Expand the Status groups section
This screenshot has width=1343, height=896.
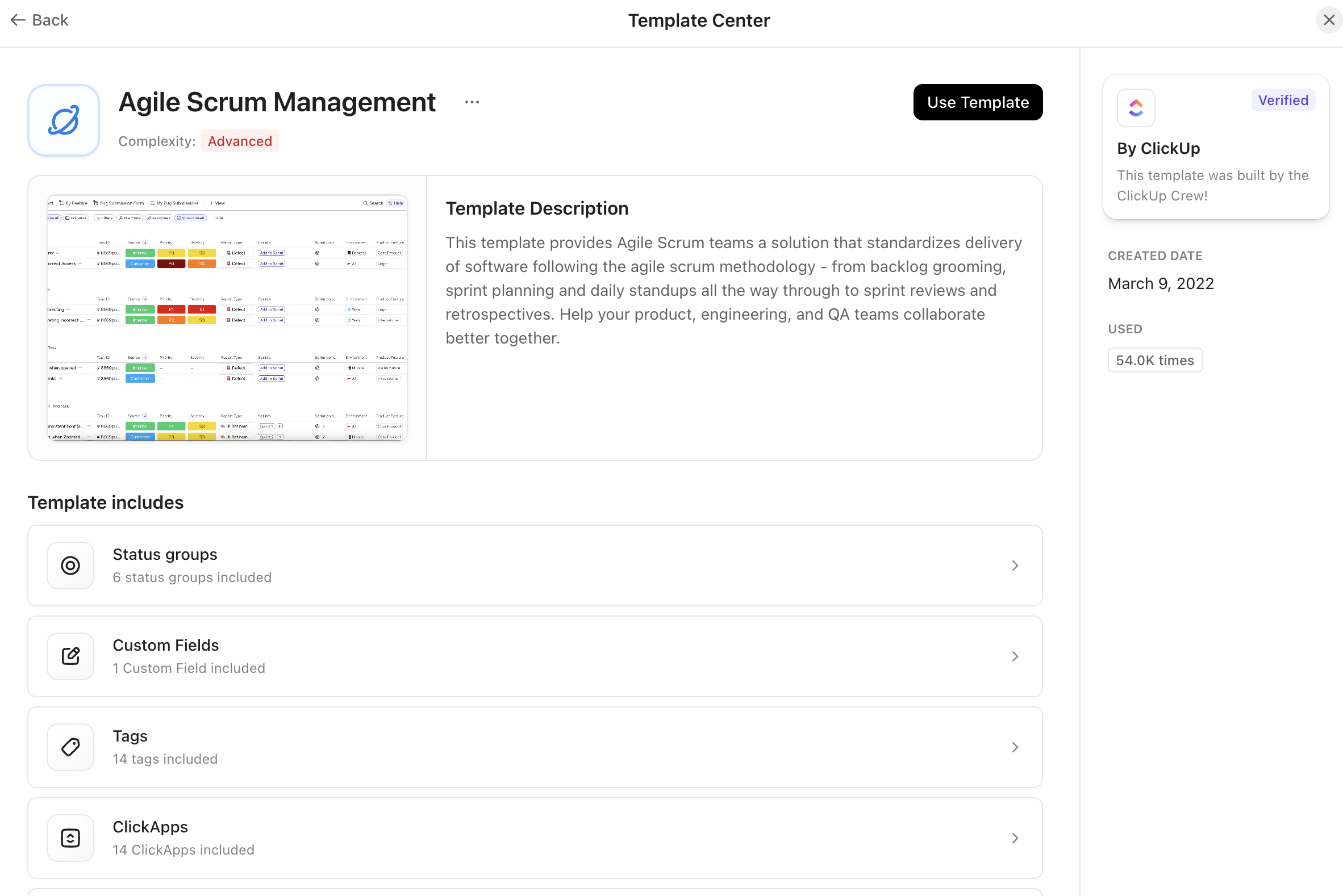click(x=1015, y=565)
